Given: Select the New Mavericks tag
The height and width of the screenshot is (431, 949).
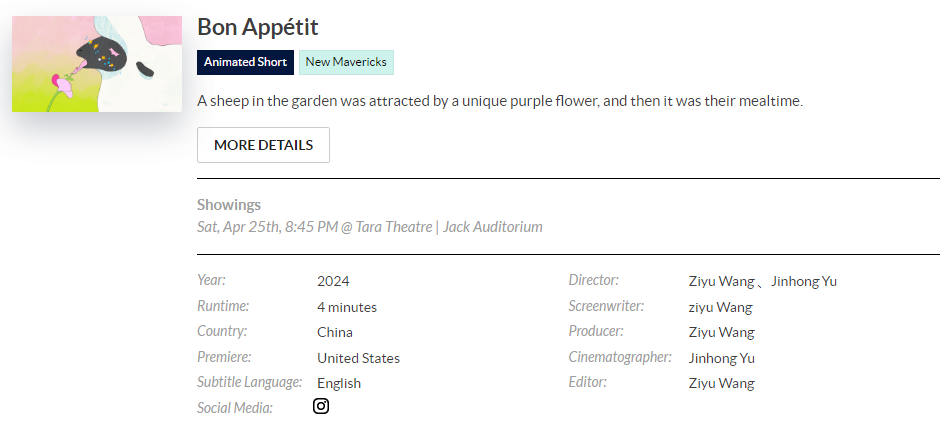Looking at the screenshot, I should click(346, 62).
